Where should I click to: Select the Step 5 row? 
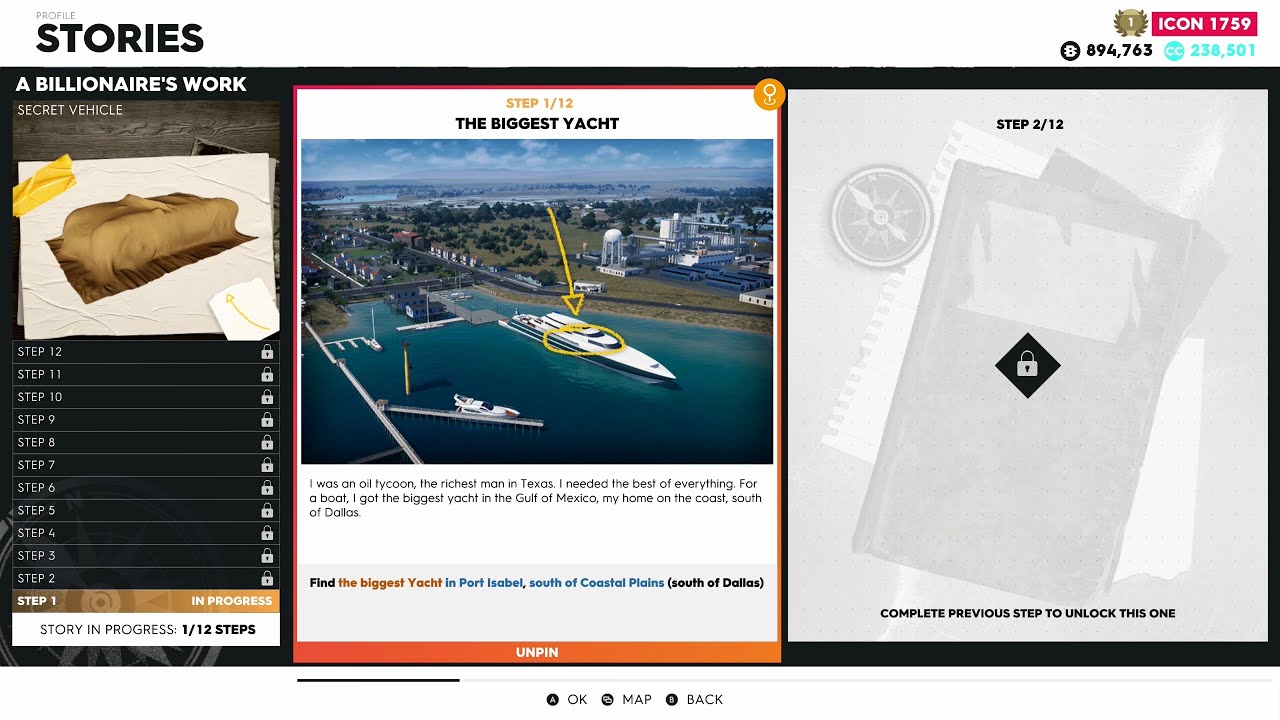(x=146, y=510)
